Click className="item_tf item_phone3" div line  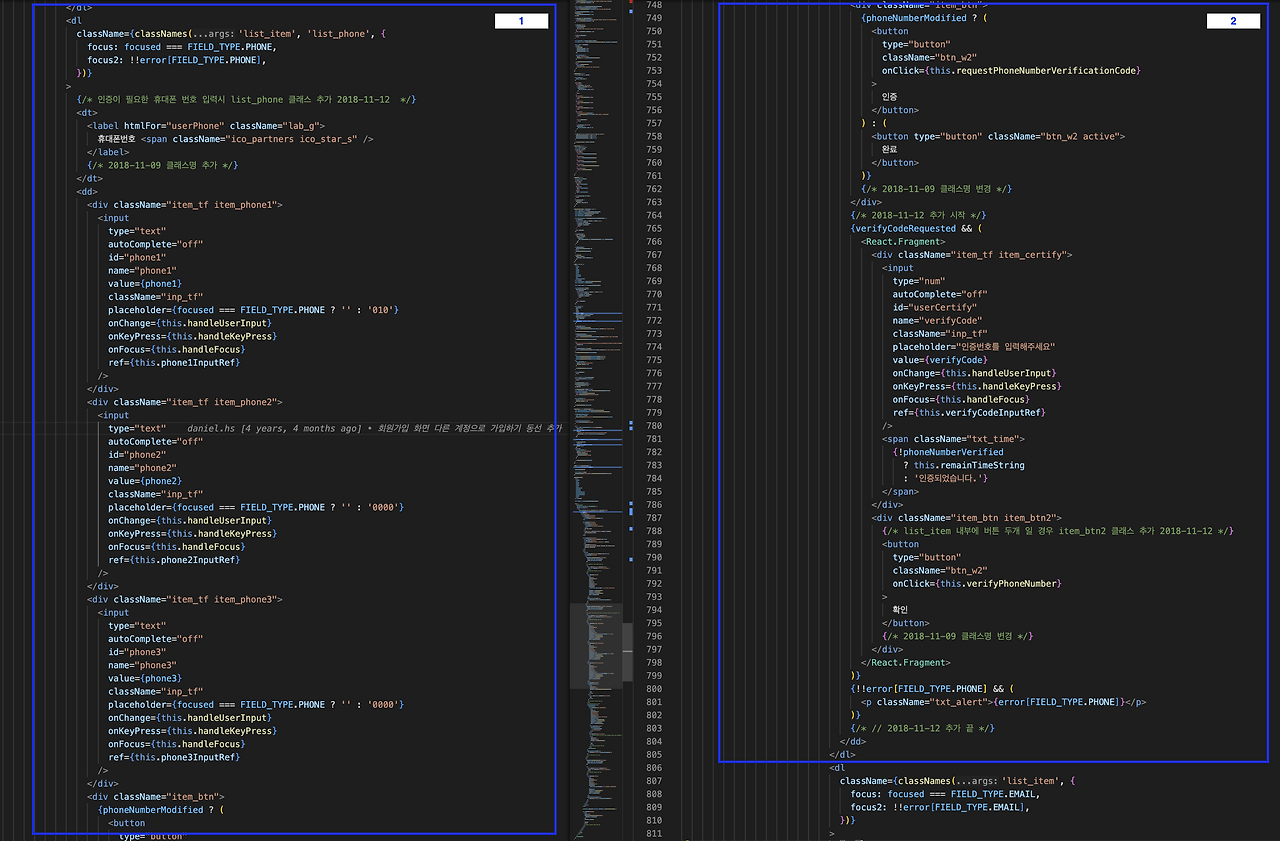click(185, 599)
